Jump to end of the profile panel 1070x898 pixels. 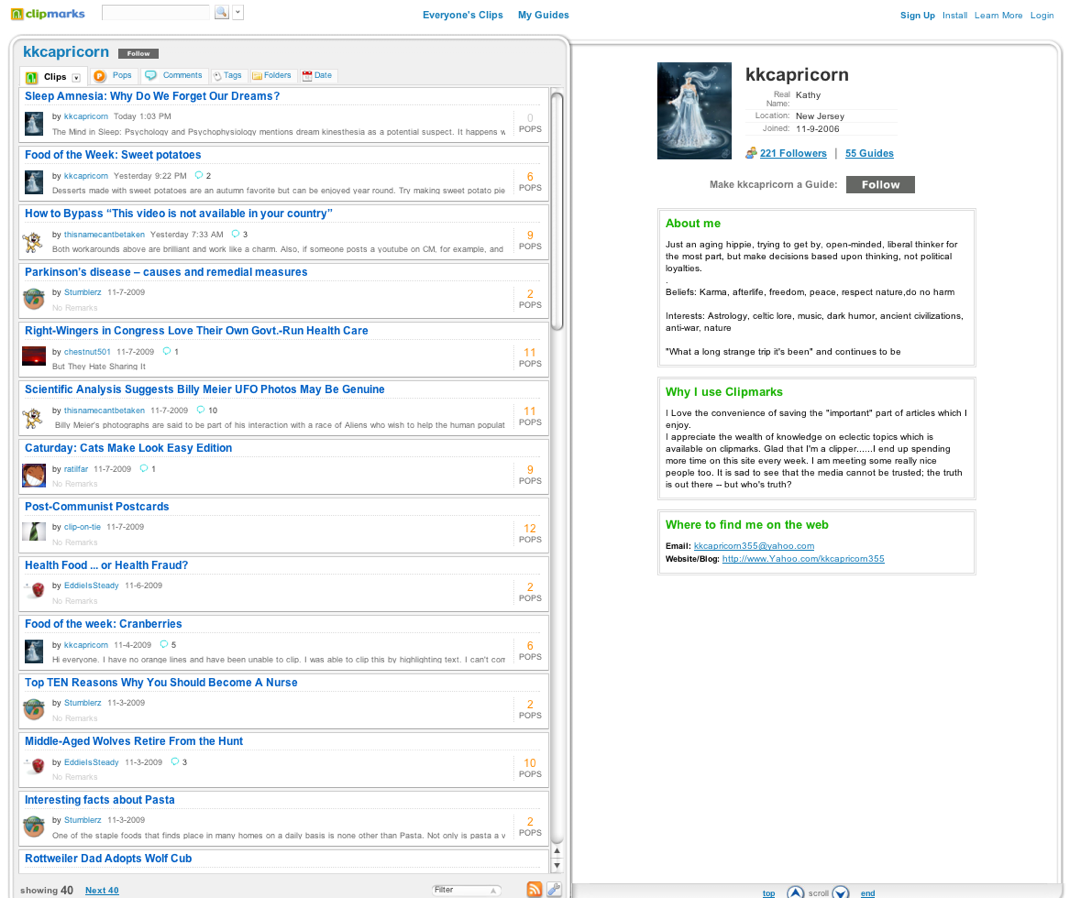click(867, 893)
